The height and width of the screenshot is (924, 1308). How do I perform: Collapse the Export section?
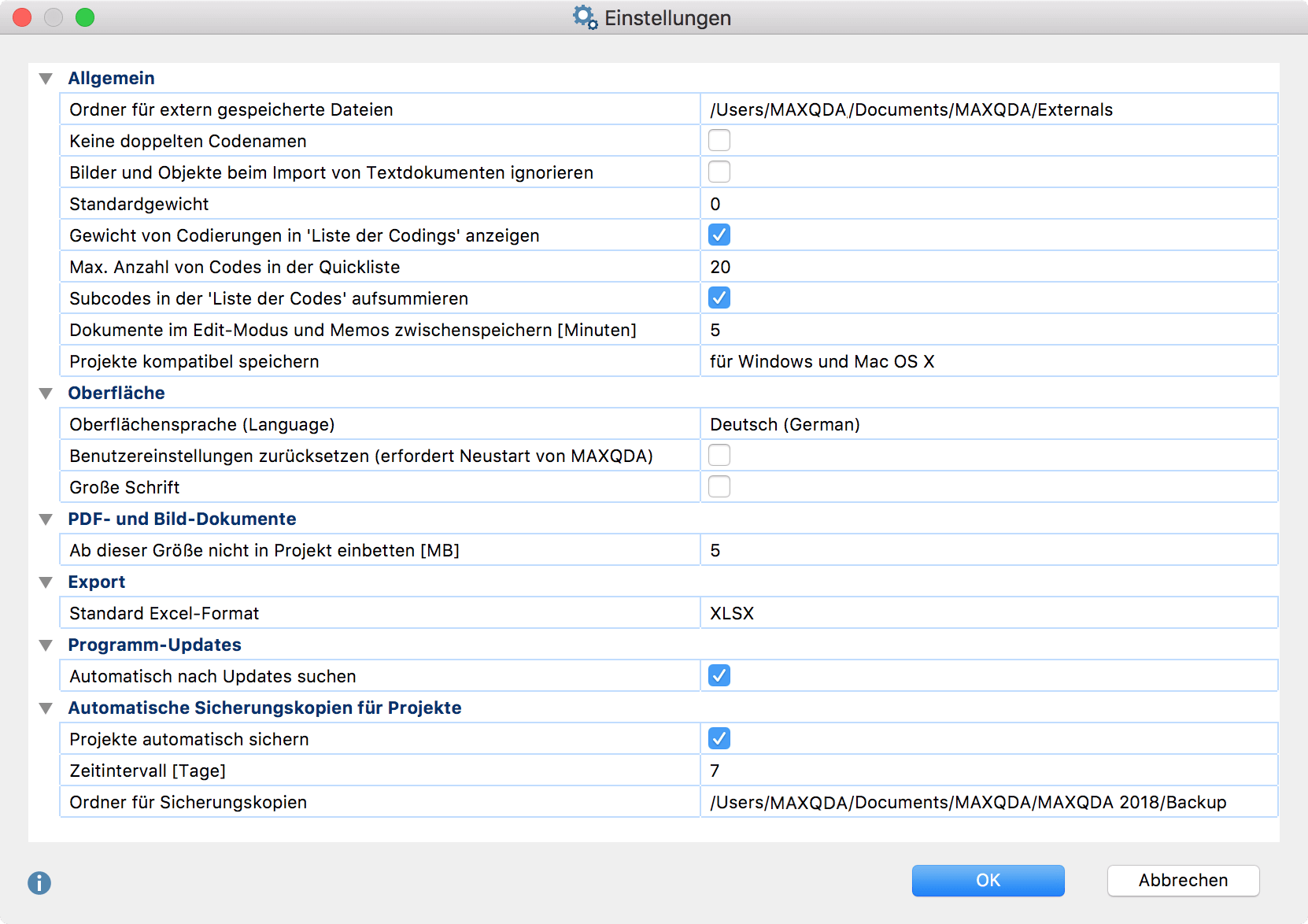click(x=46, y=582)
